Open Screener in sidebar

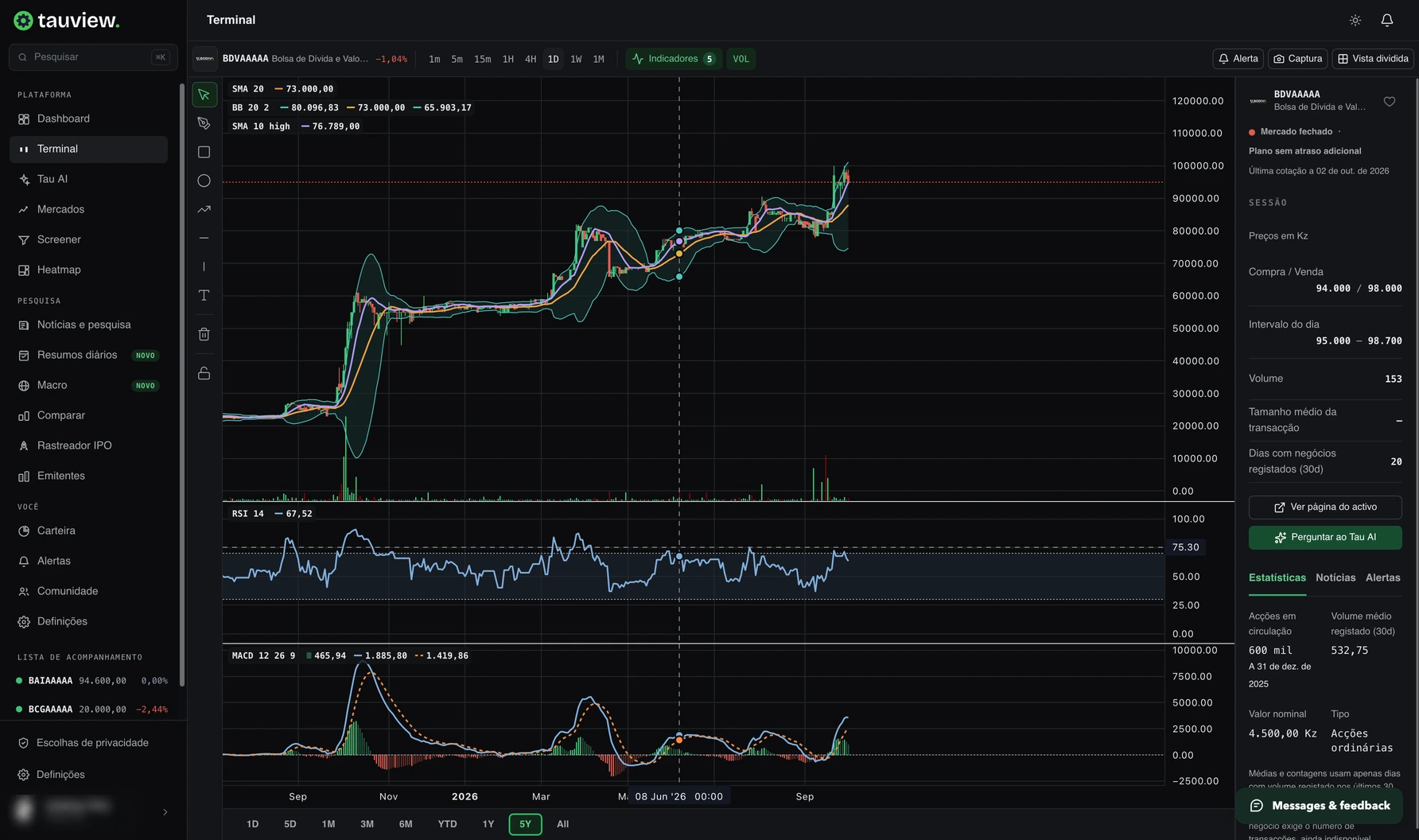tap(88, 239)
